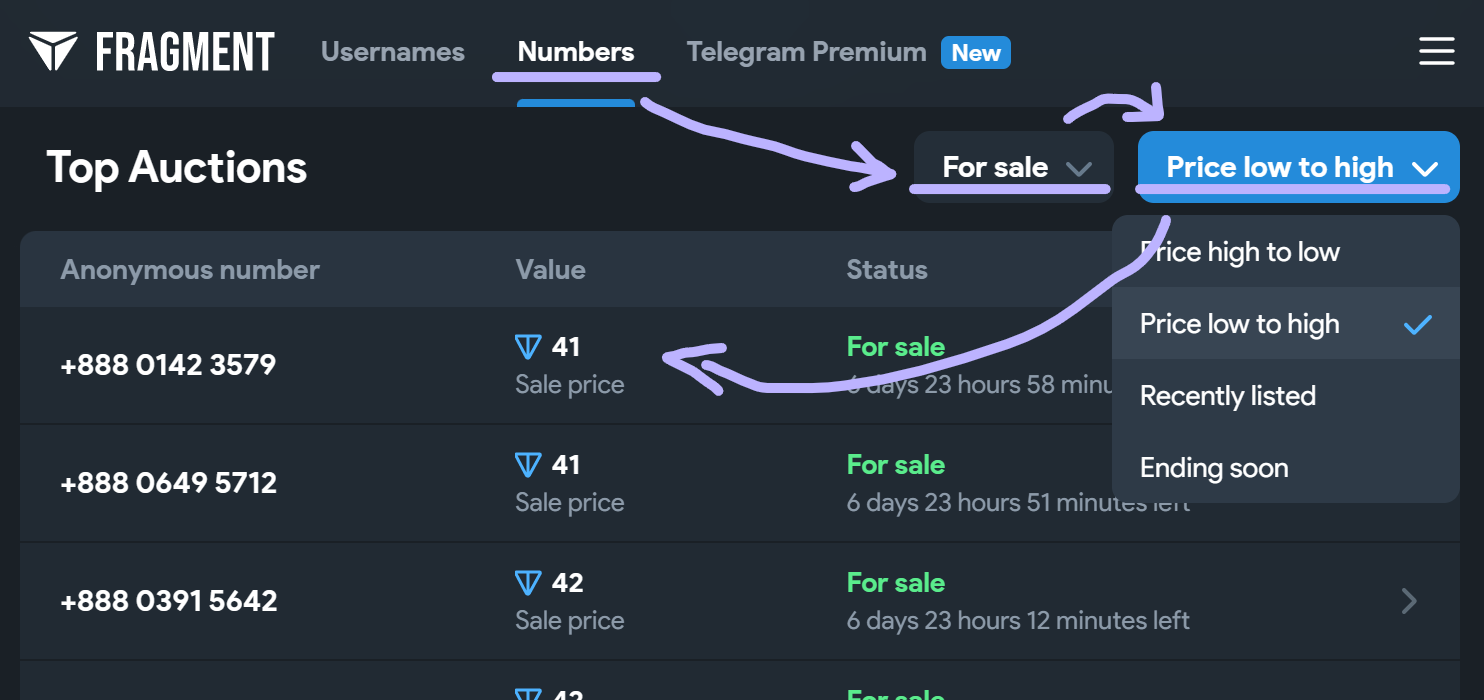Image resolution: width=1484 pixels, height=700 pixels.
Task: Expand the For sale filter dropdown
Action: pos(1014,167)
